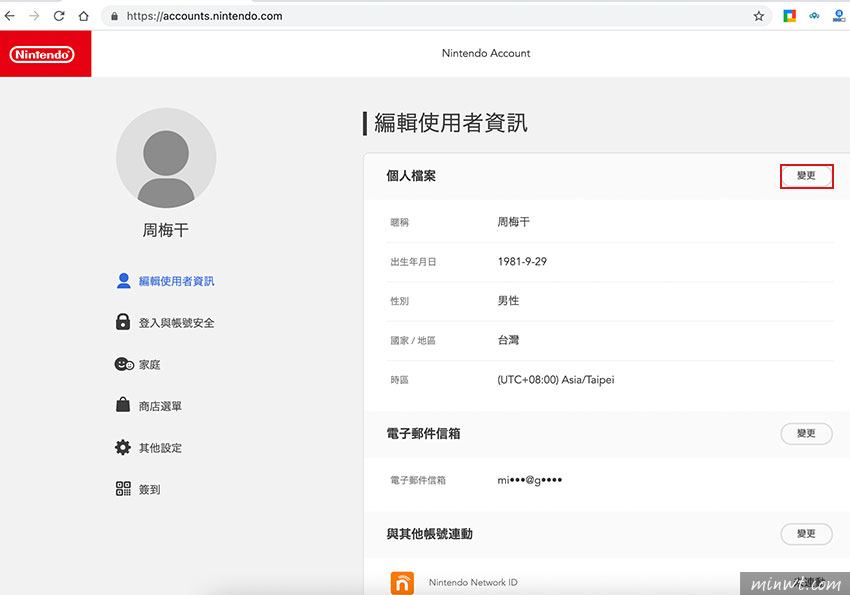Click the 與其他帳號連動 section title
This screenshot has width=850, height=595.
tap(429, 534)
